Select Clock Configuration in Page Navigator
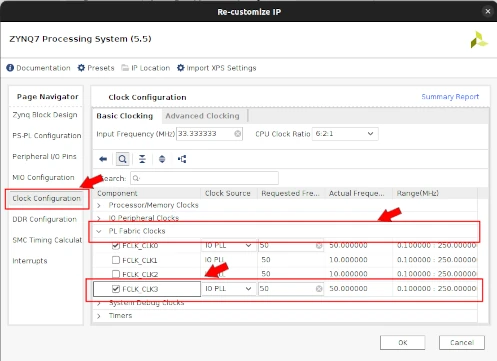497x361 pixels. 47,199
